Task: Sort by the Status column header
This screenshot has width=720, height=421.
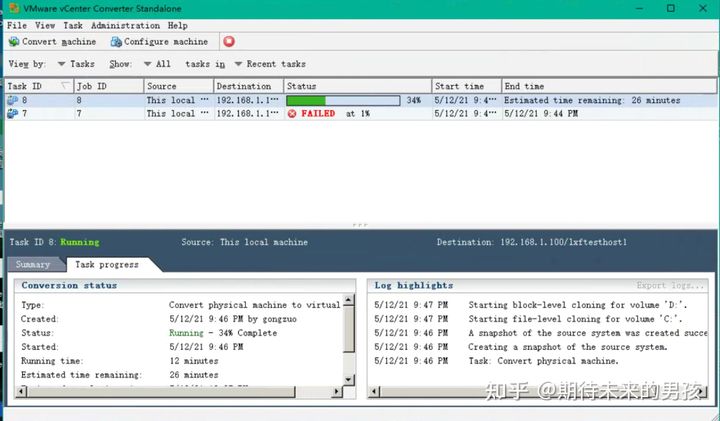Action: pos(358,86)
